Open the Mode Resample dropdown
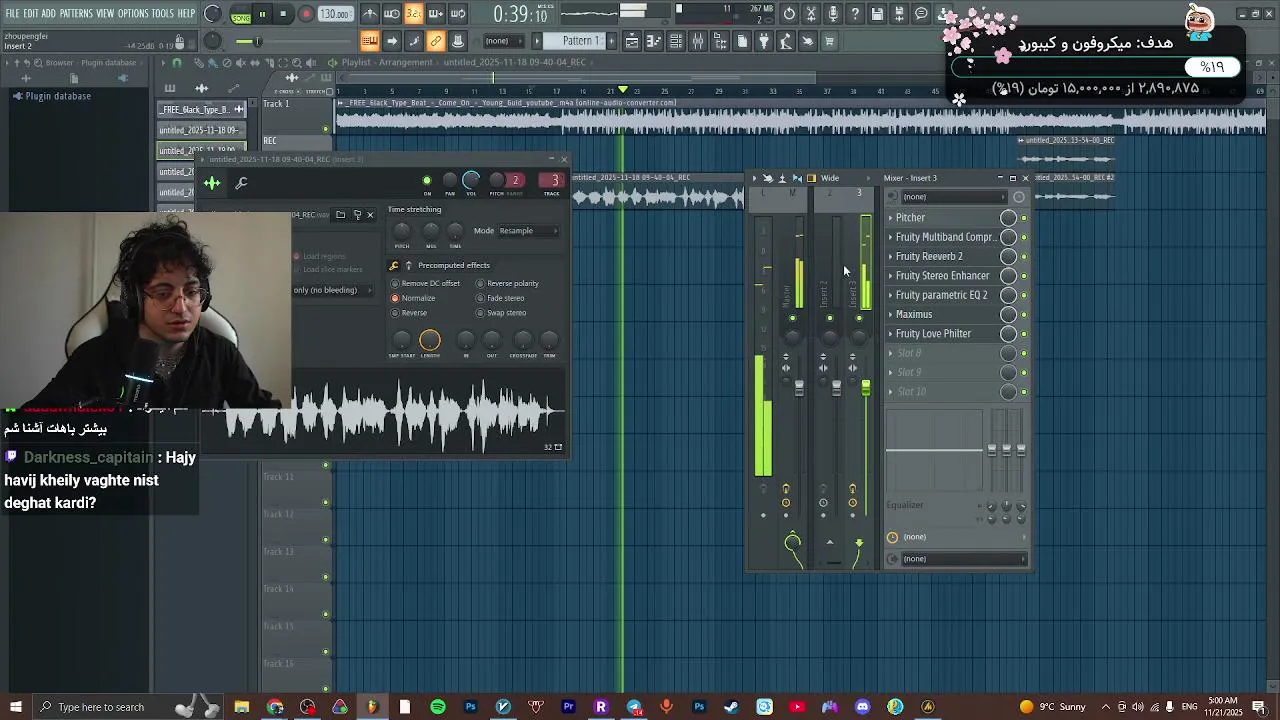Viewport: 1280px width, 720px height. [528, 231]
